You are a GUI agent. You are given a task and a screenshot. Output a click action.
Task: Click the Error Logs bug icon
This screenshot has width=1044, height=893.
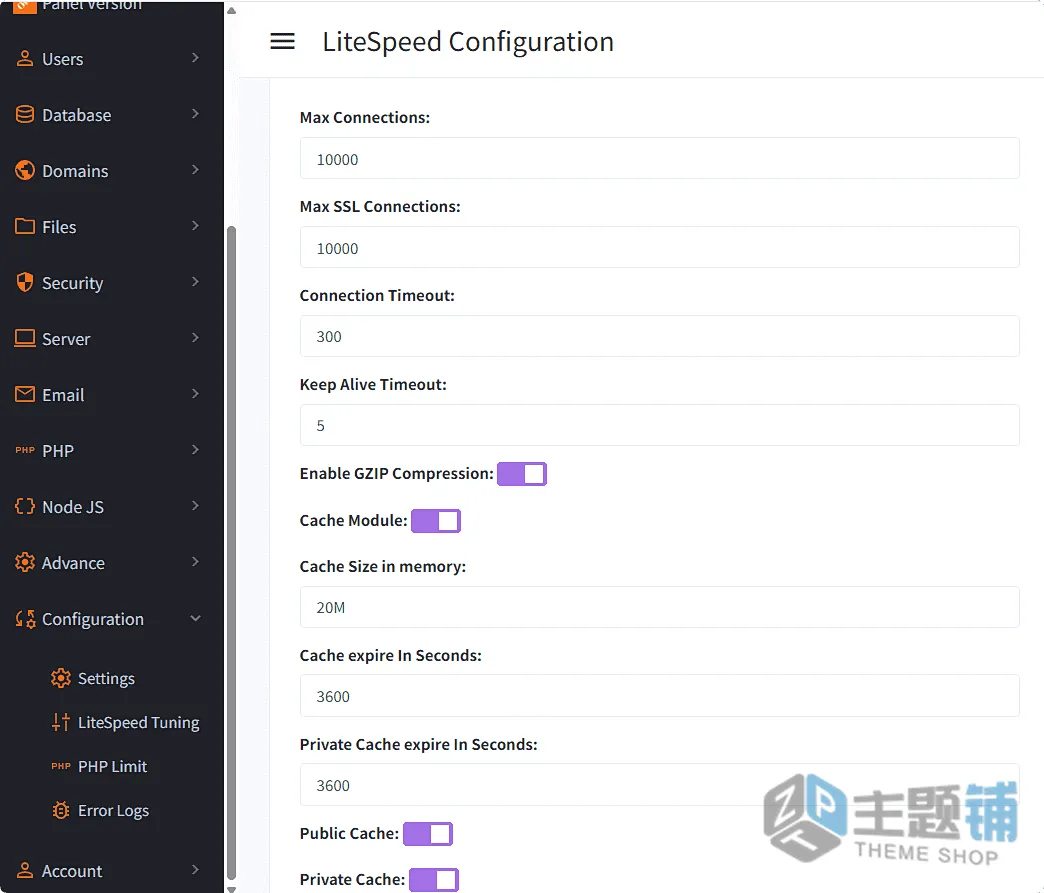[x=61, y=810]
